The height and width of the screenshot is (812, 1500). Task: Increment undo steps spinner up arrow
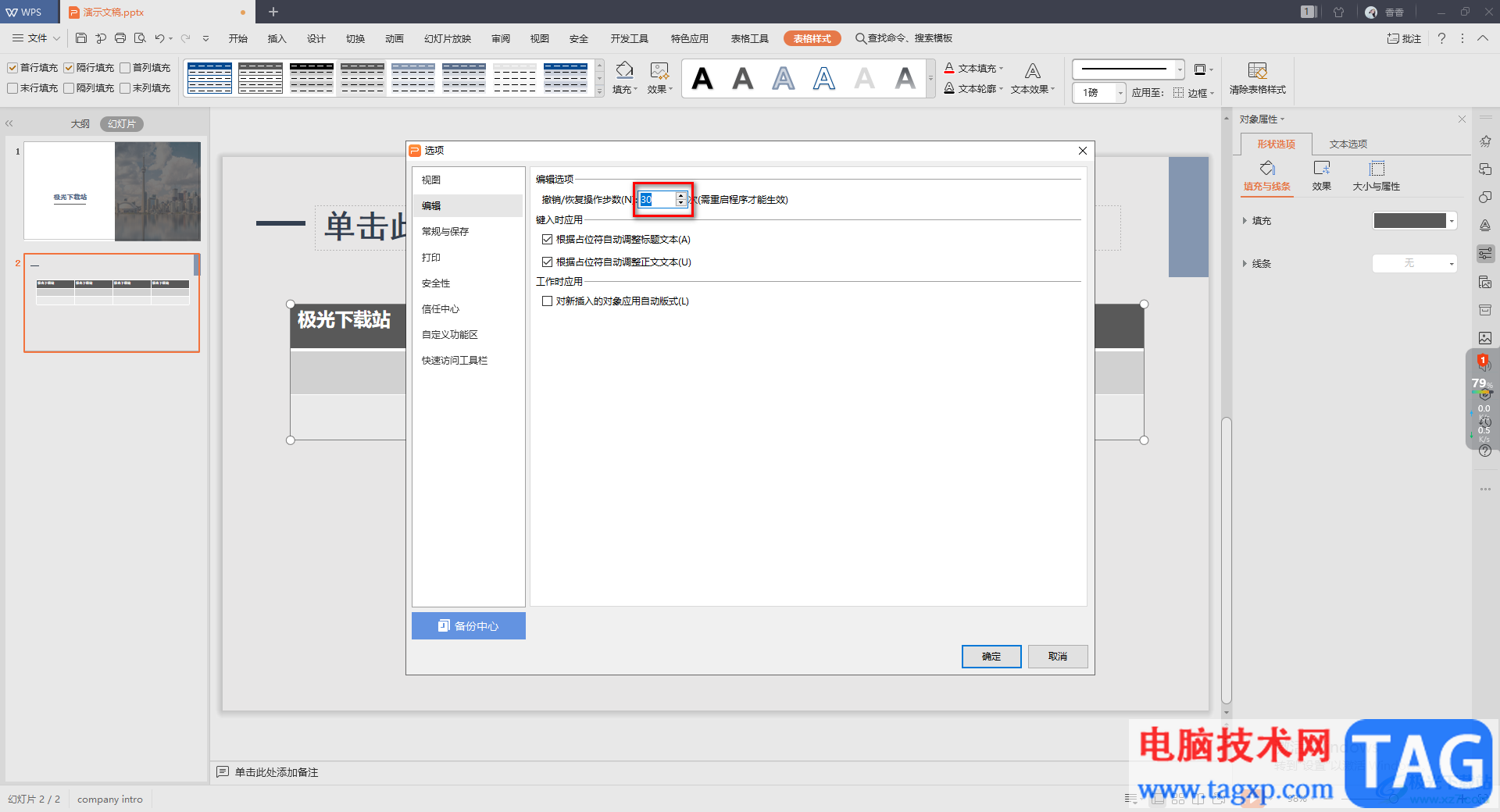click(x=680, y=196)
